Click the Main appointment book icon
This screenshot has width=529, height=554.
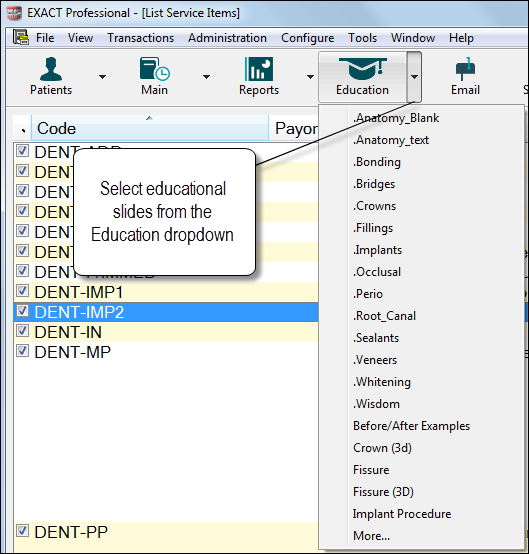pyautogui.click(x=154, y=76)
